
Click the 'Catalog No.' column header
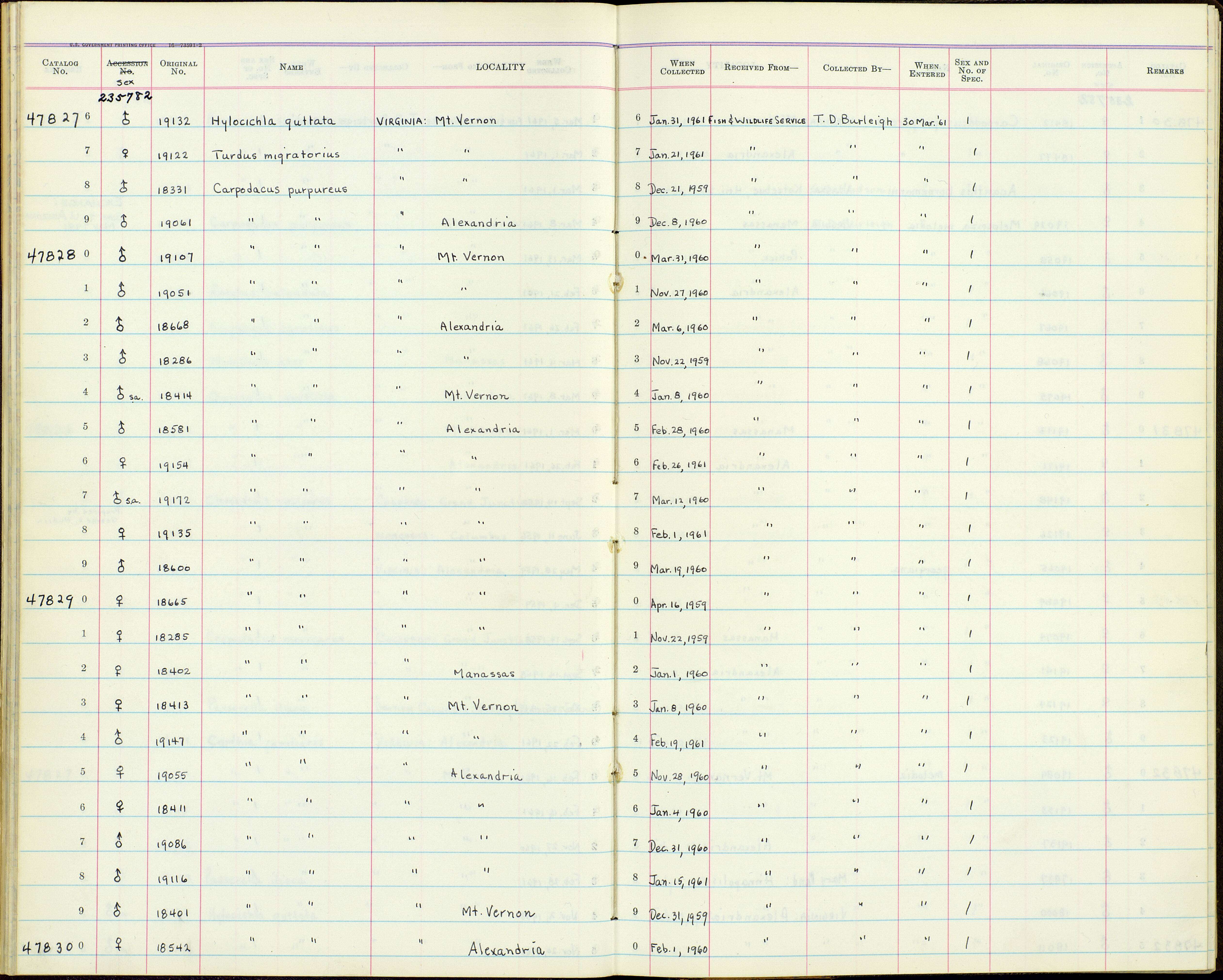point(60,67)
